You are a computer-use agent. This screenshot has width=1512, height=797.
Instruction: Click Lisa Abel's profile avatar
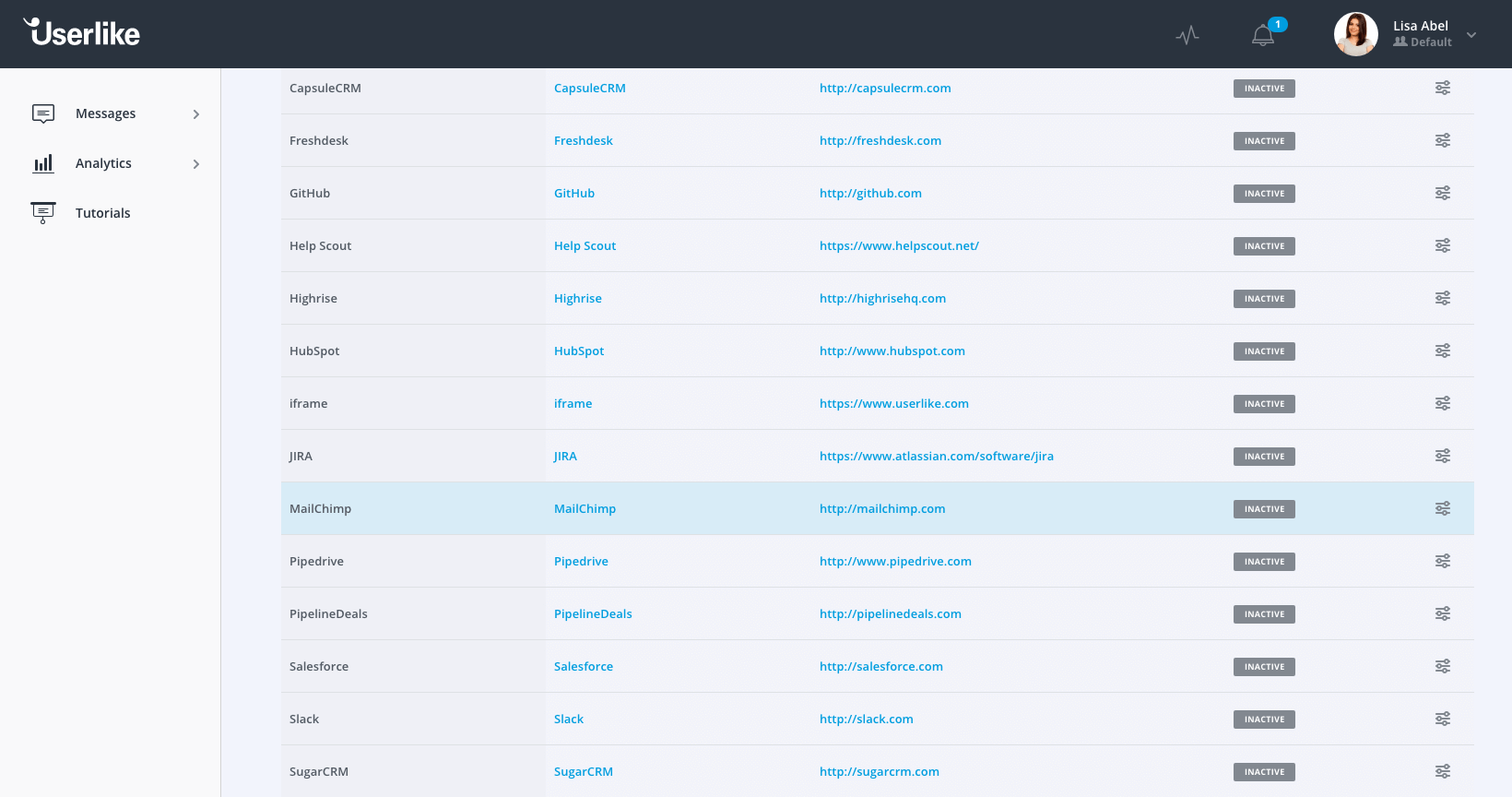click(1355, 34)
